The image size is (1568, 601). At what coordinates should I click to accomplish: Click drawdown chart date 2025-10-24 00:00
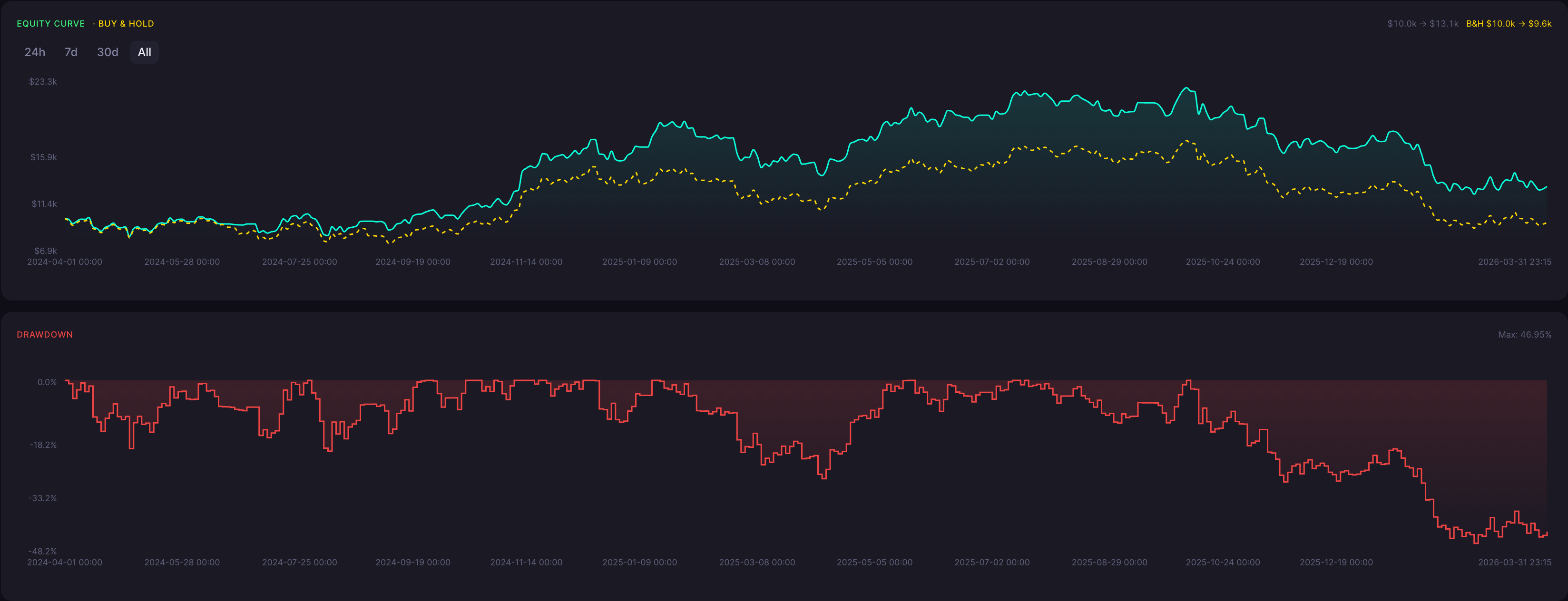[x=1223, y=562]
